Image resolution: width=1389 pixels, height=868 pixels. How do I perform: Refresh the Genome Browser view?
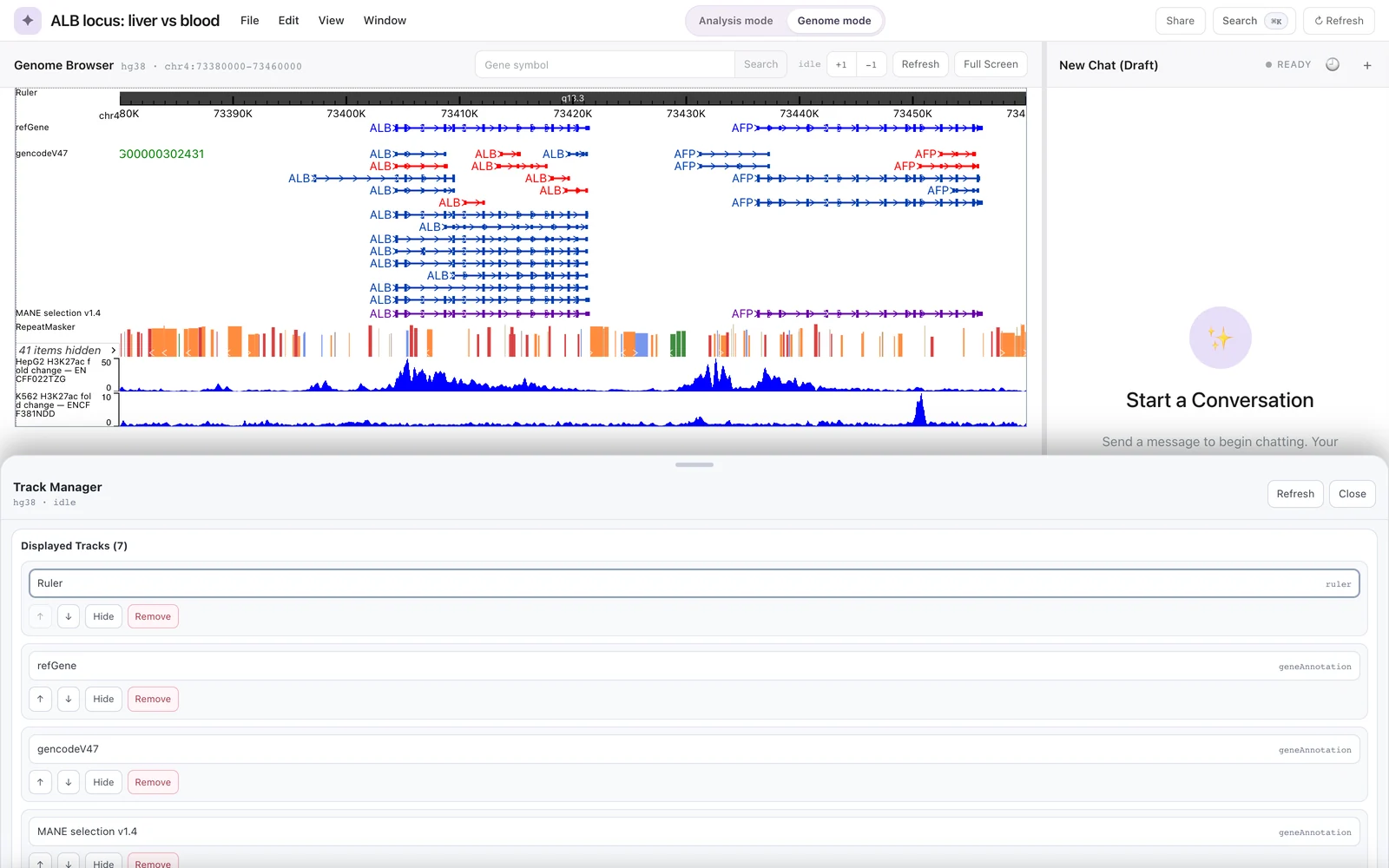click(920, 64)
